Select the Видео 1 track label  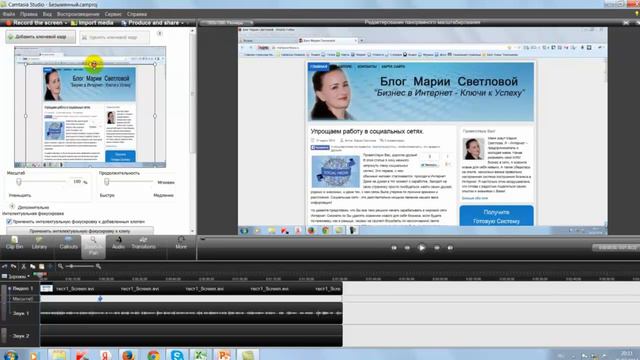point(22,289)
